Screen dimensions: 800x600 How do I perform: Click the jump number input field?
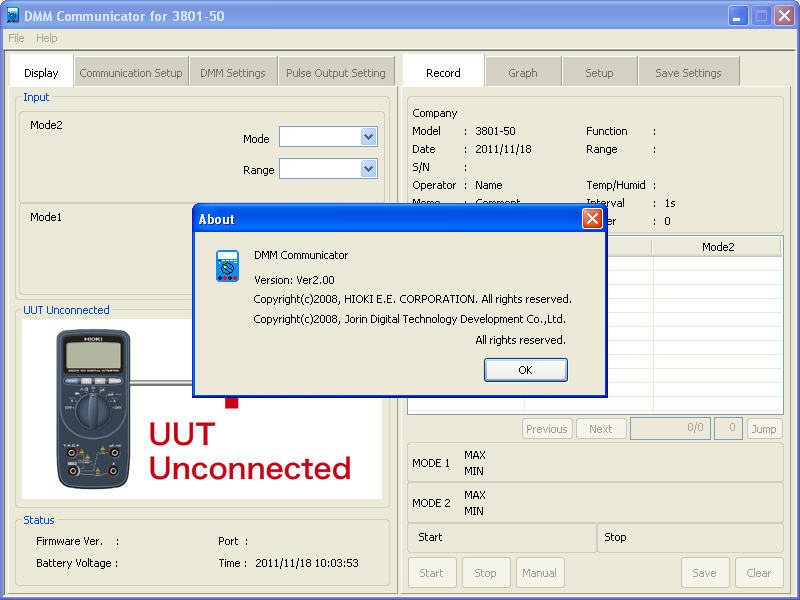pyautogui.click(x=728, y=428)
